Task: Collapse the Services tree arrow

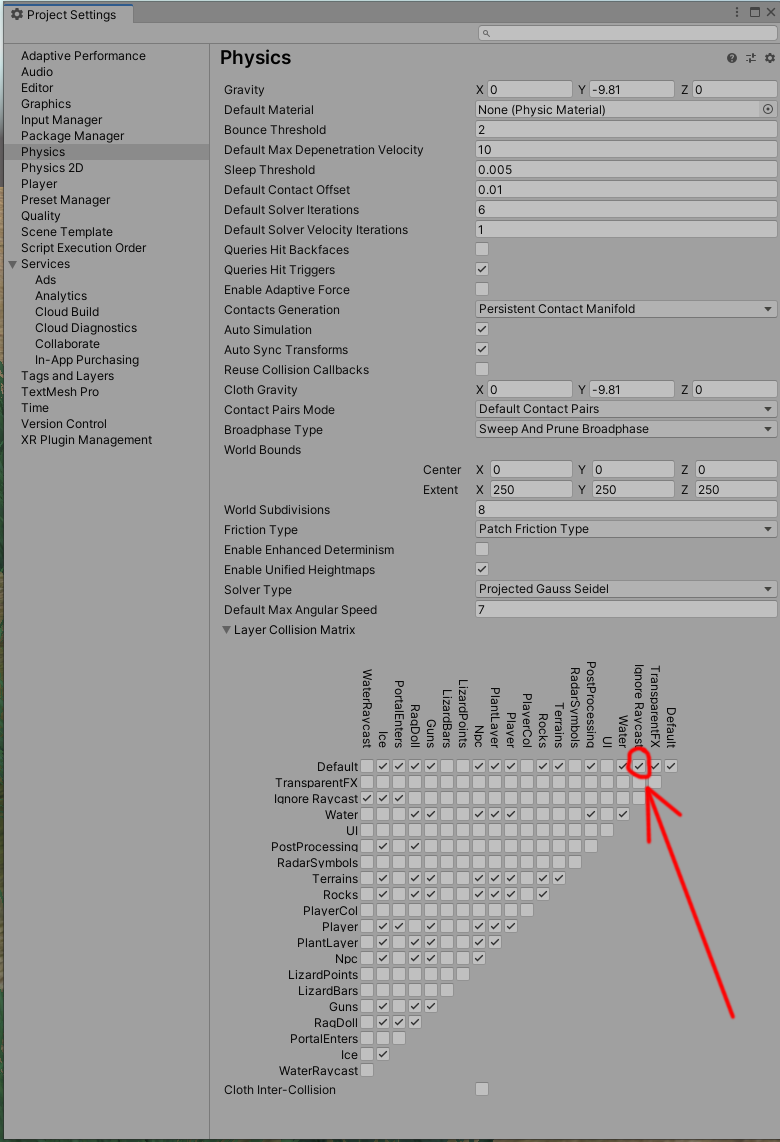Action: click(12, 264)
